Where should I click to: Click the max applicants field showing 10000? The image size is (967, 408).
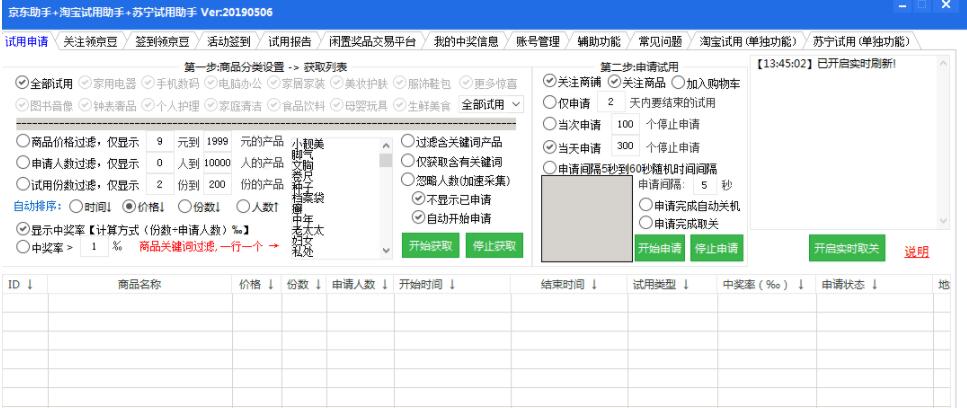point(218,163)
